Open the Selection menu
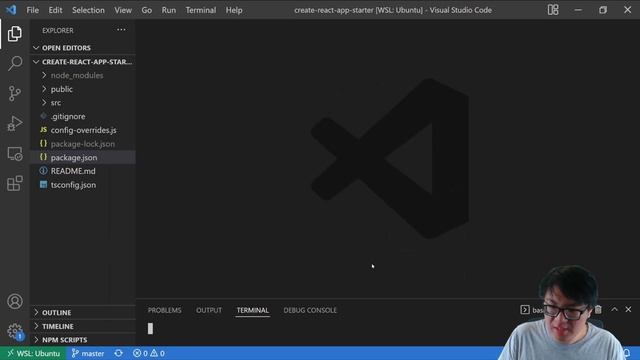 pyautogui.click(x=88, y=10)
